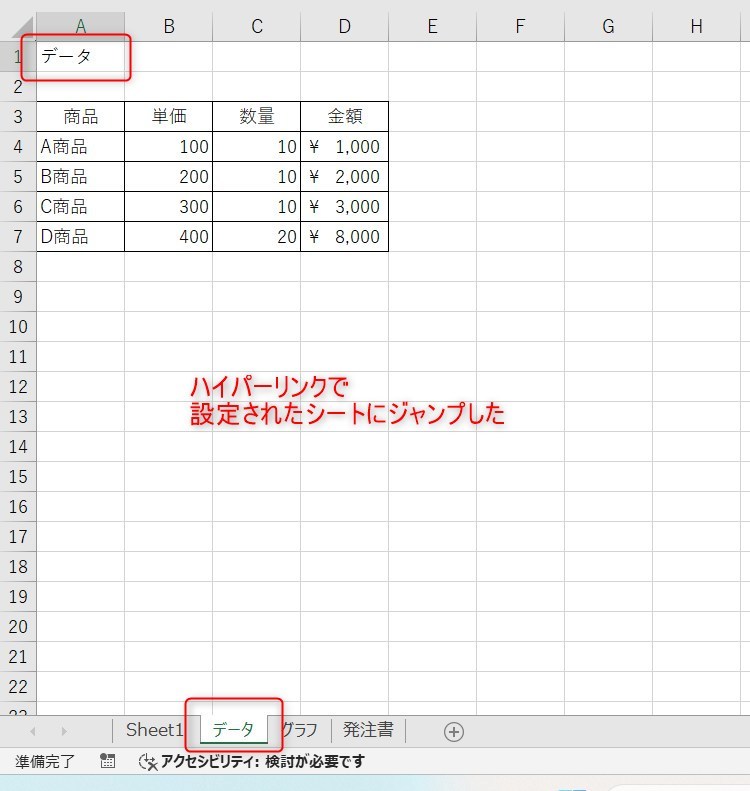Select column H header
Viewport: 750px width, 791px height.
point(697,26)
